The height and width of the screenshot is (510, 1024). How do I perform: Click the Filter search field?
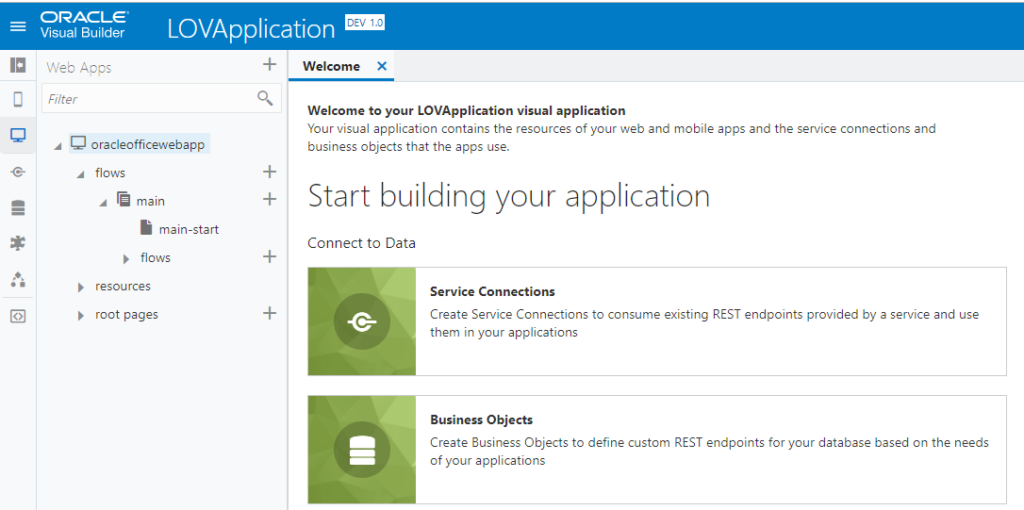(148, 99)
